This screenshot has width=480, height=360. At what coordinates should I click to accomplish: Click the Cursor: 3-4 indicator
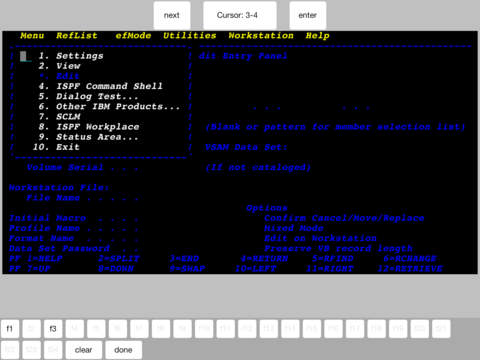(x=240, y=15)
